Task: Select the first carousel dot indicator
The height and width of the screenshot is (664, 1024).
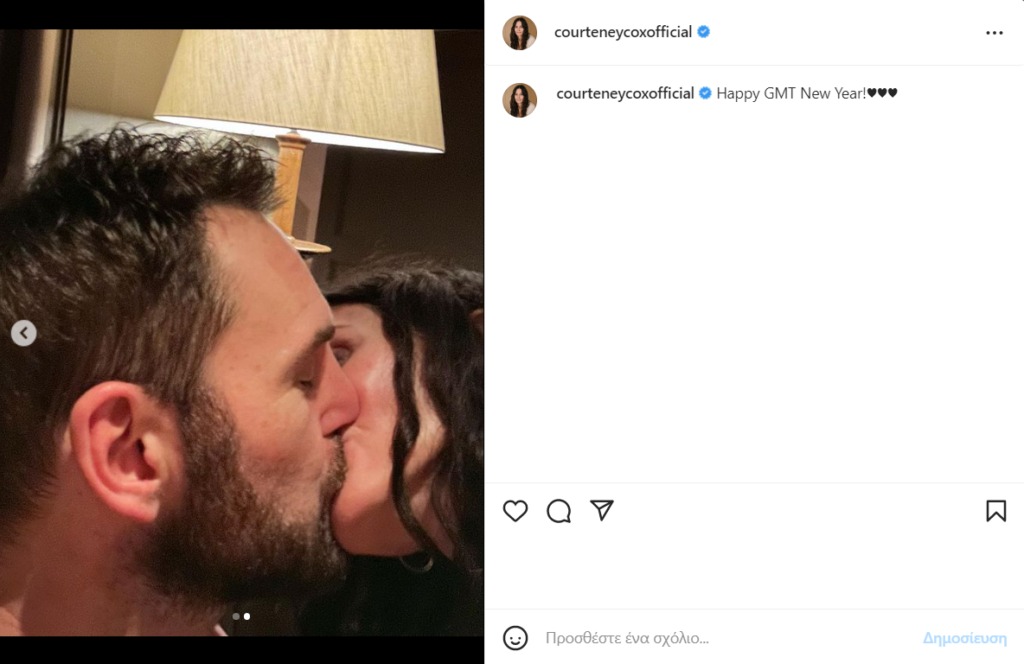Action: click(x=236, y=616)
